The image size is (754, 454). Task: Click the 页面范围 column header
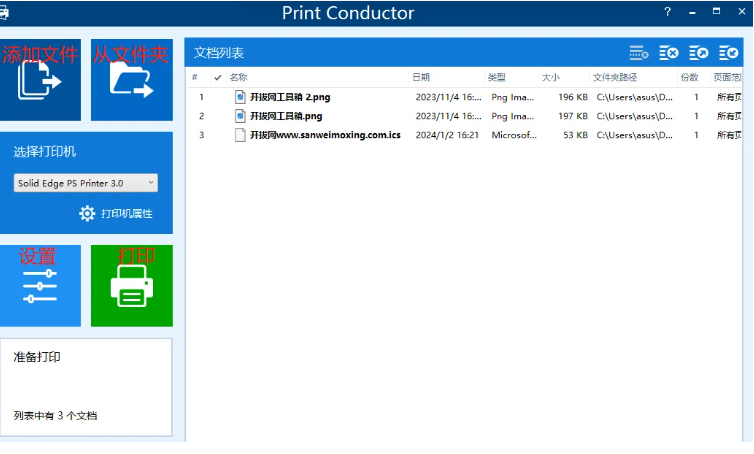[727, 77]
